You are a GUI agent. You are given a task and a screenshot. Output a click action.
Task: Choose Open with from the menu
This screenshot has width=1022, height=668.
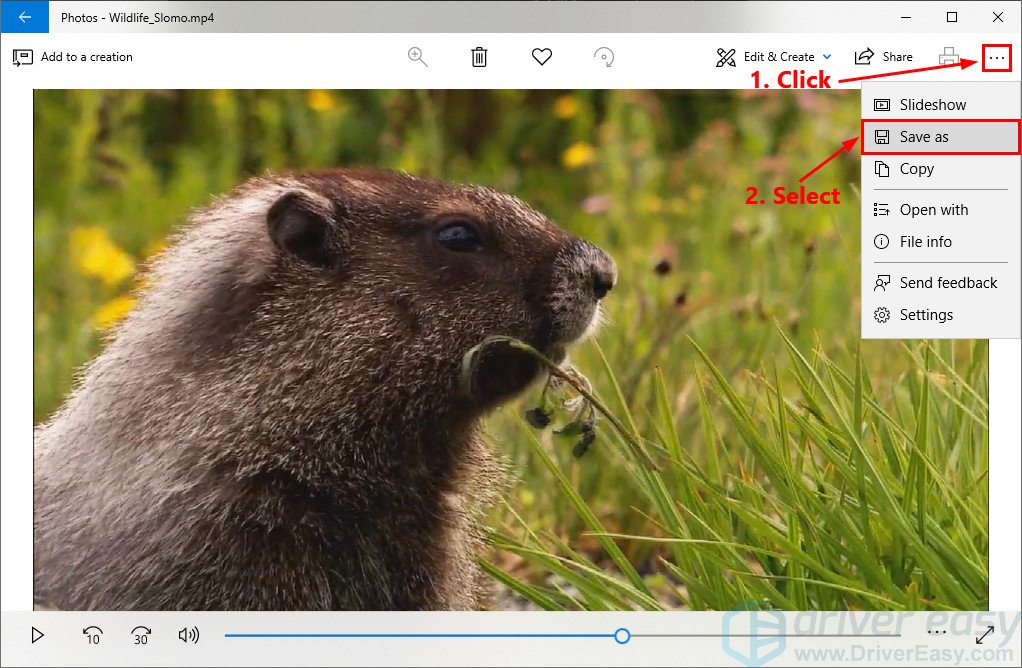coord(933,210)
